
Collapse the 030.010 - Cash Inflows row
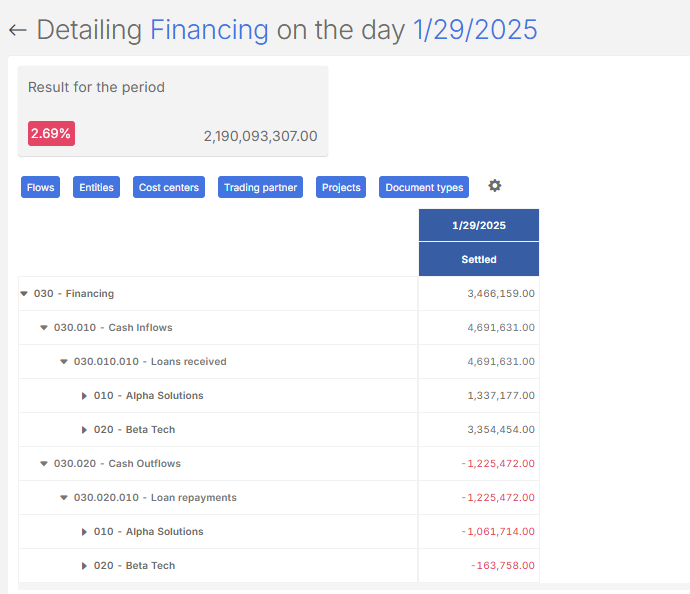click(x=44, y=328)
